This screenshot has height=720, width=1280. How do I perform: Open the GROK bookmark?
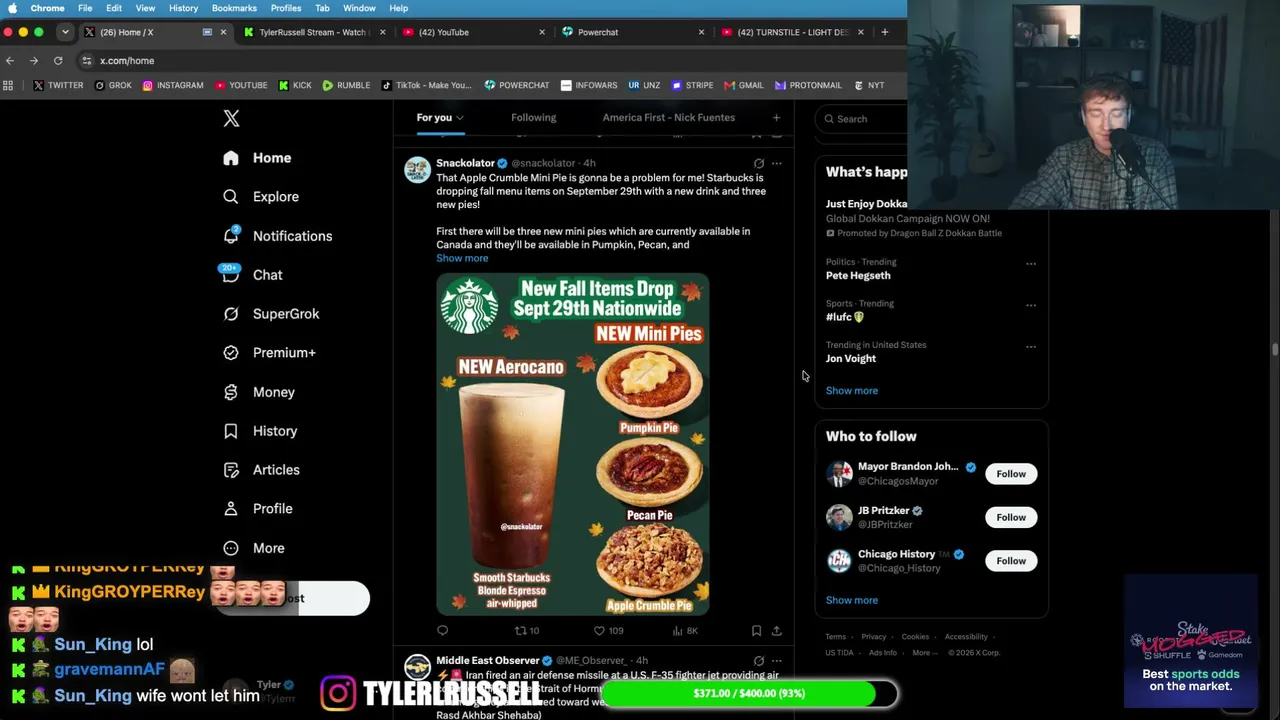pos(113,85)
